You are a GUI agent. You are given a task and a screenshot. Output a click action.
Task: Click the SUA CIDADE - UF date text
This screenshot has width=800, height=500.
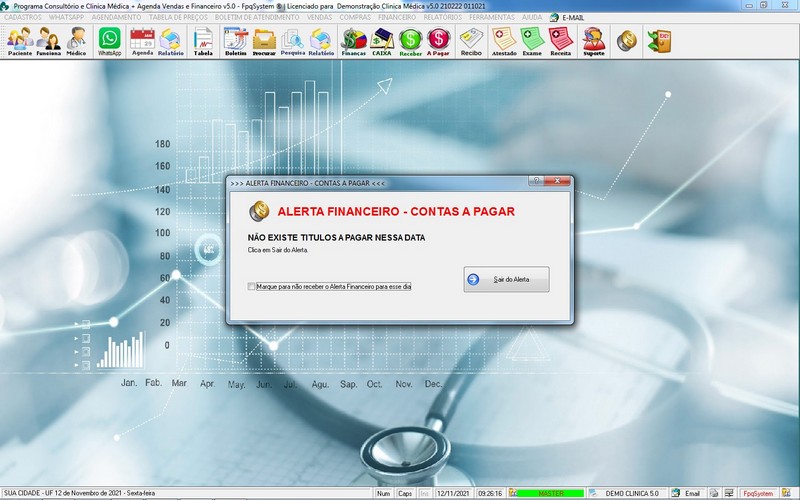(x=79, y=493)
